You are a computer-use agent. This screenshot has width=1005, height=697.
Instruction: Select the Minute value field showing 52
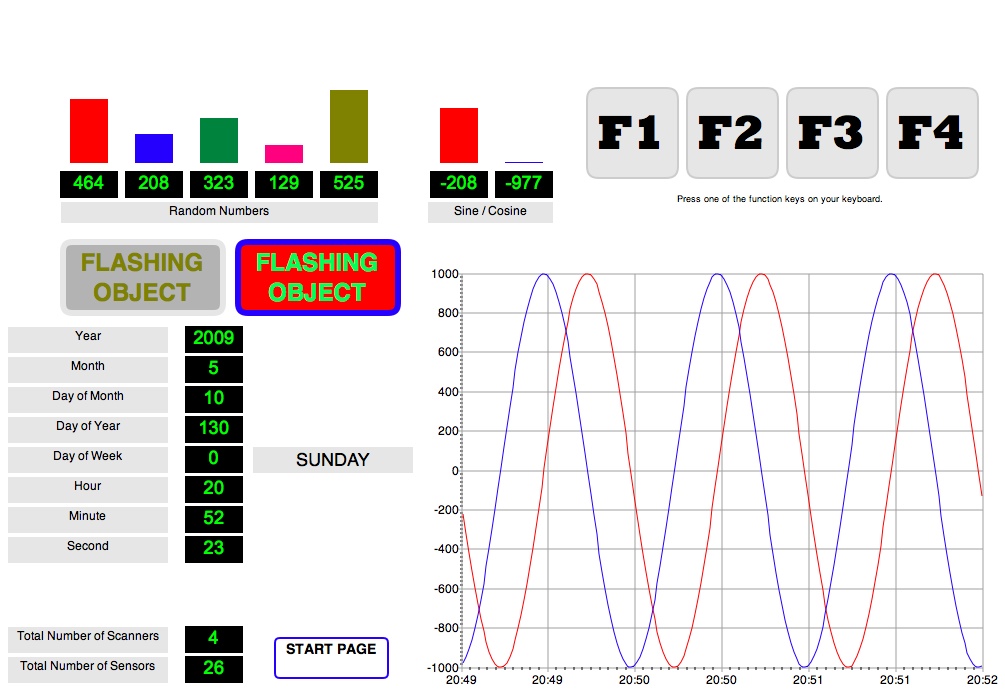pos(213,519)
